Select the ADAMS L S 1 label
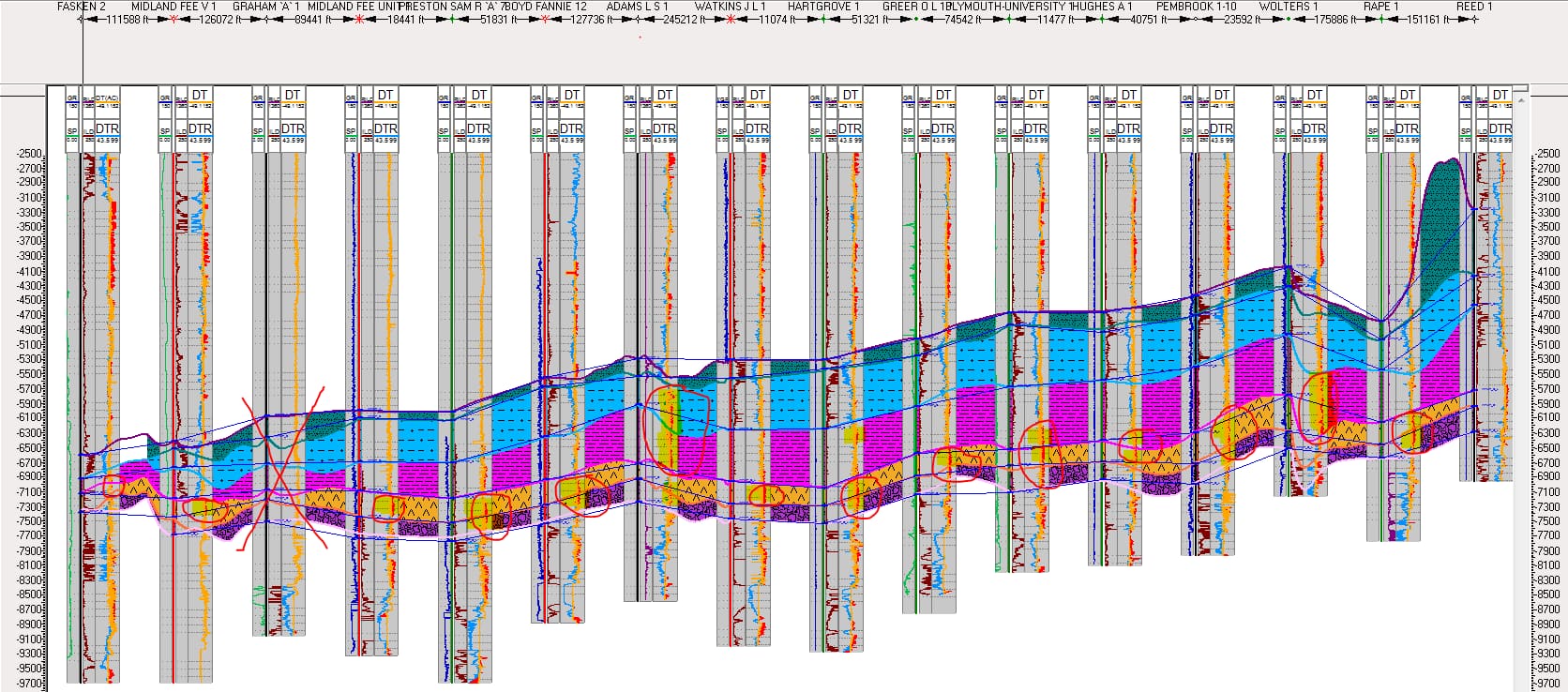The width and height of the screenshot is (1568, 692). (638, 7)
